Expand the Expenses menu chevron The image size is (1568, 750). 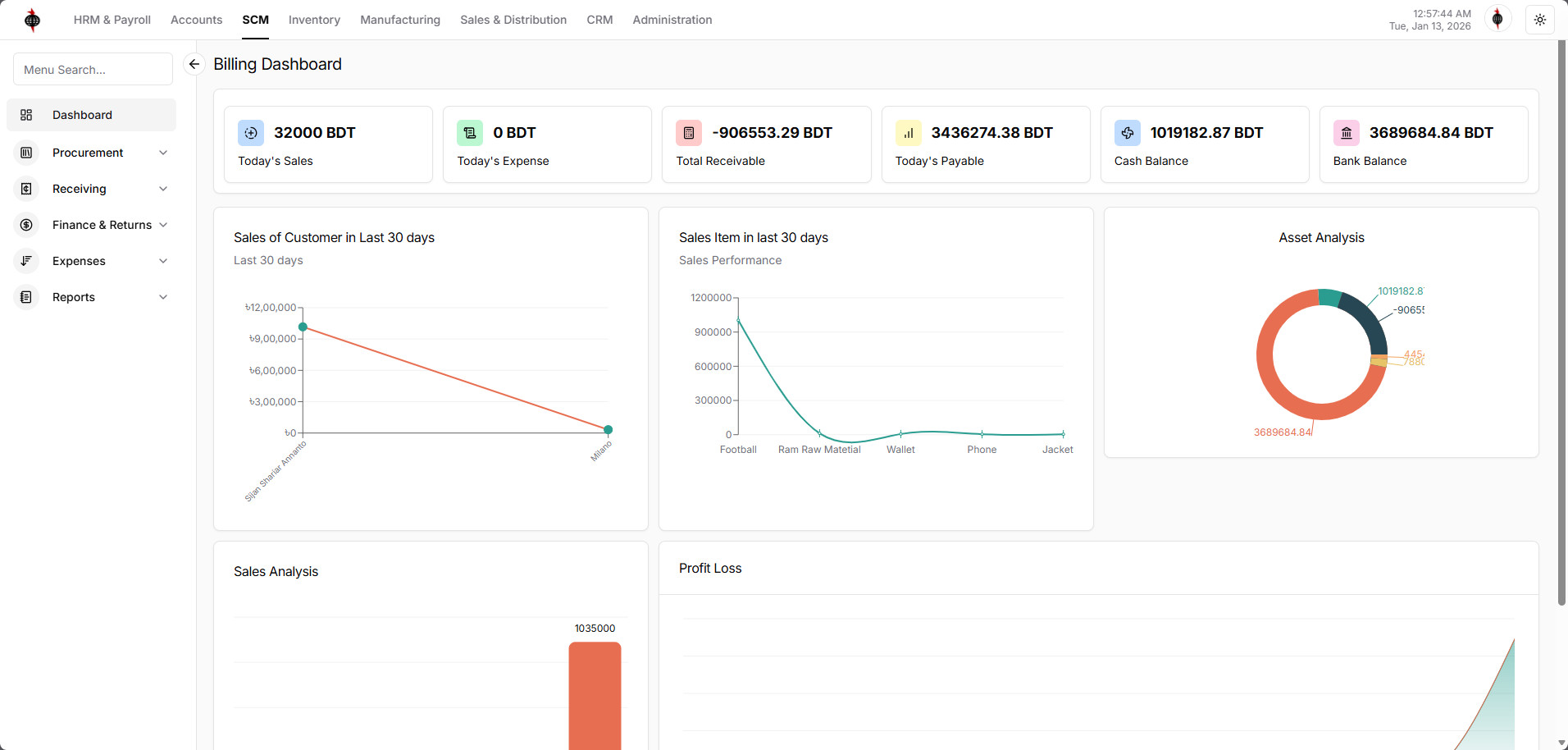(x=163, y=261)
